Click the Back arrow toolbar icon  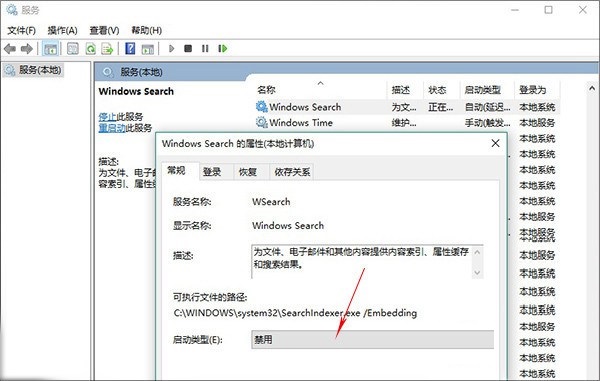(10, 49)
